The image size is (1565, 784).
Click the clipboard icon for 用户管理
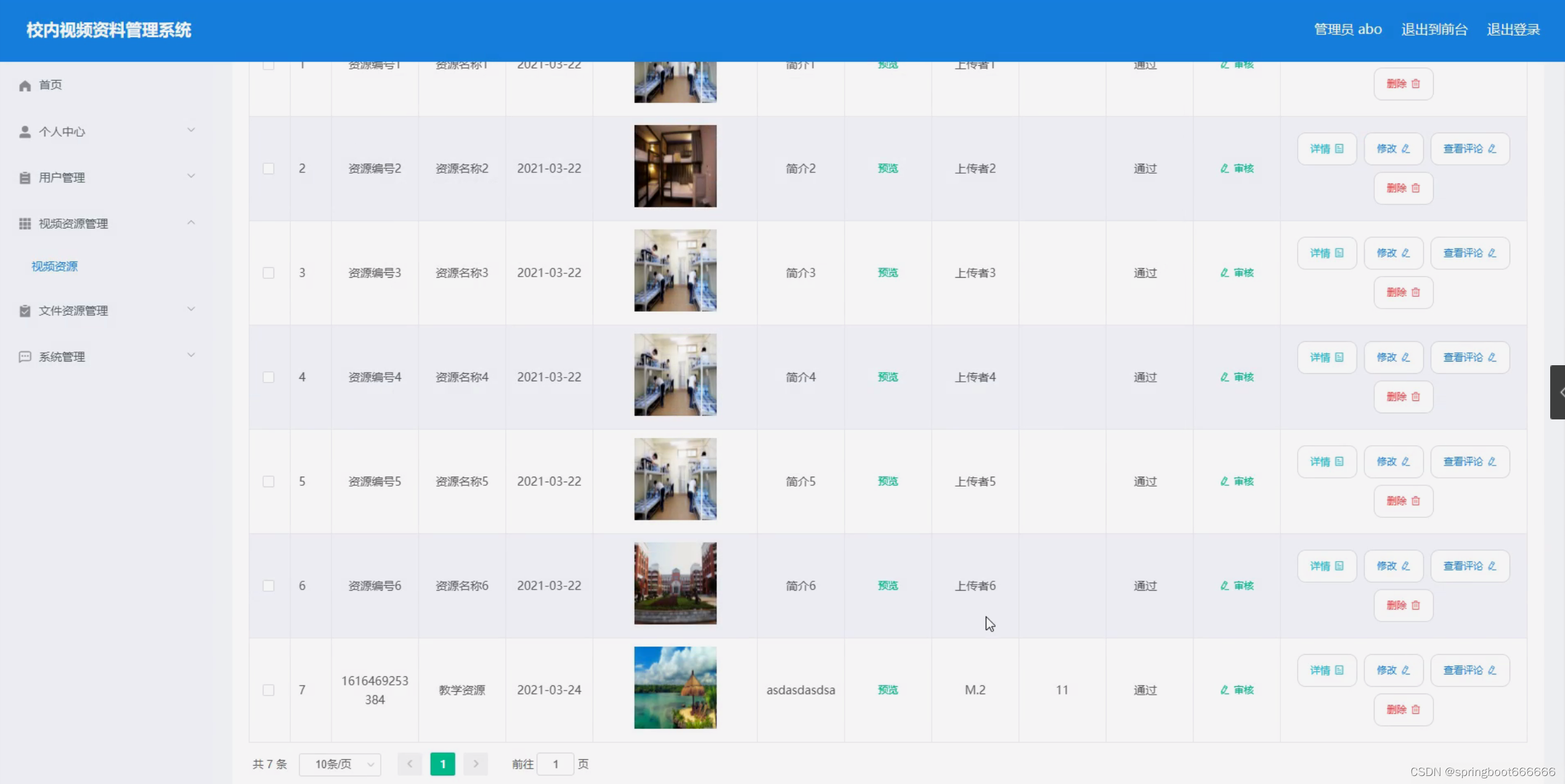25,178
